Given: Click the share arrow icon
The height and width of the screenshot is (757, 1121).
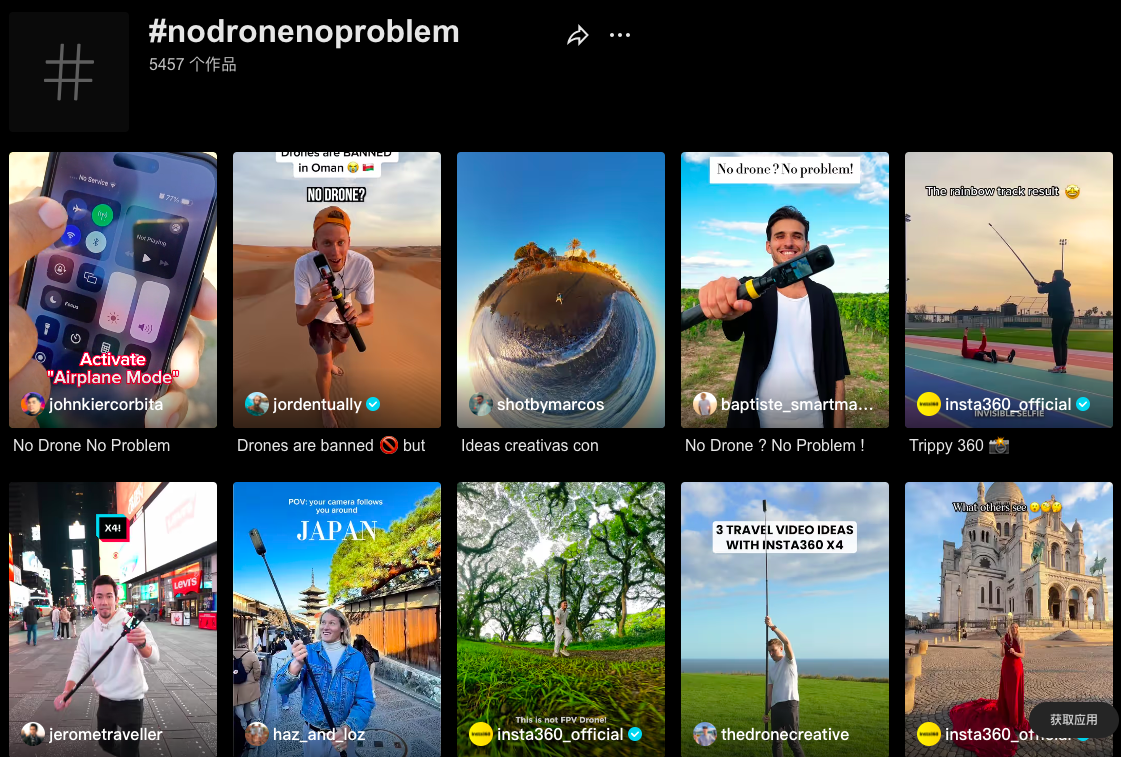Looking at the screenshot, I should (578, 35).
